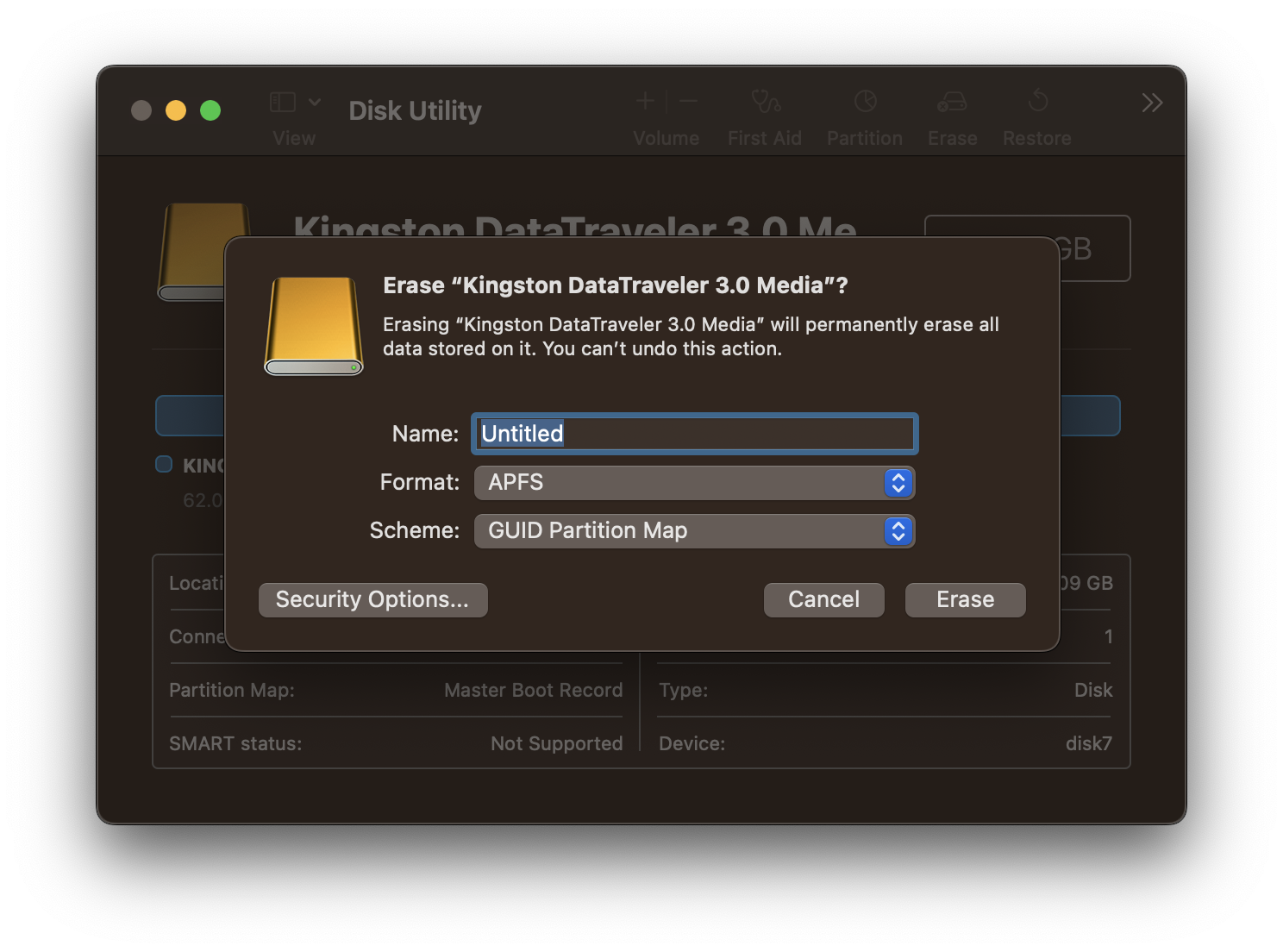The image size is (1283, 952).
Task: Click the add Volume plus icon
Action: pyautogui.click(x=645, y=102)
